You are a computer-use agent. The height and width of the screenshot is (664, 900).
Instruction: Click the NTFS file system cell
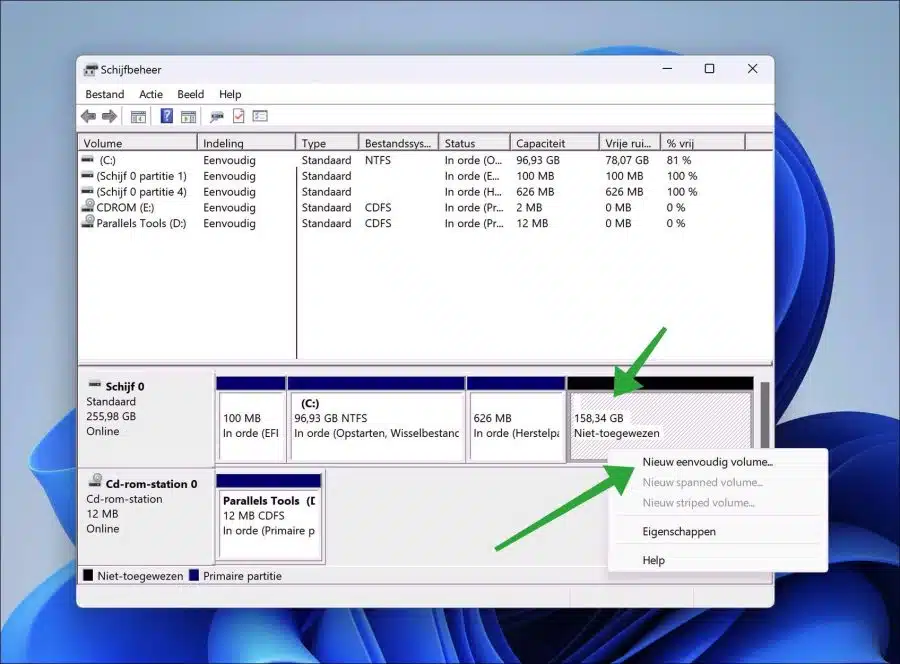378,160
